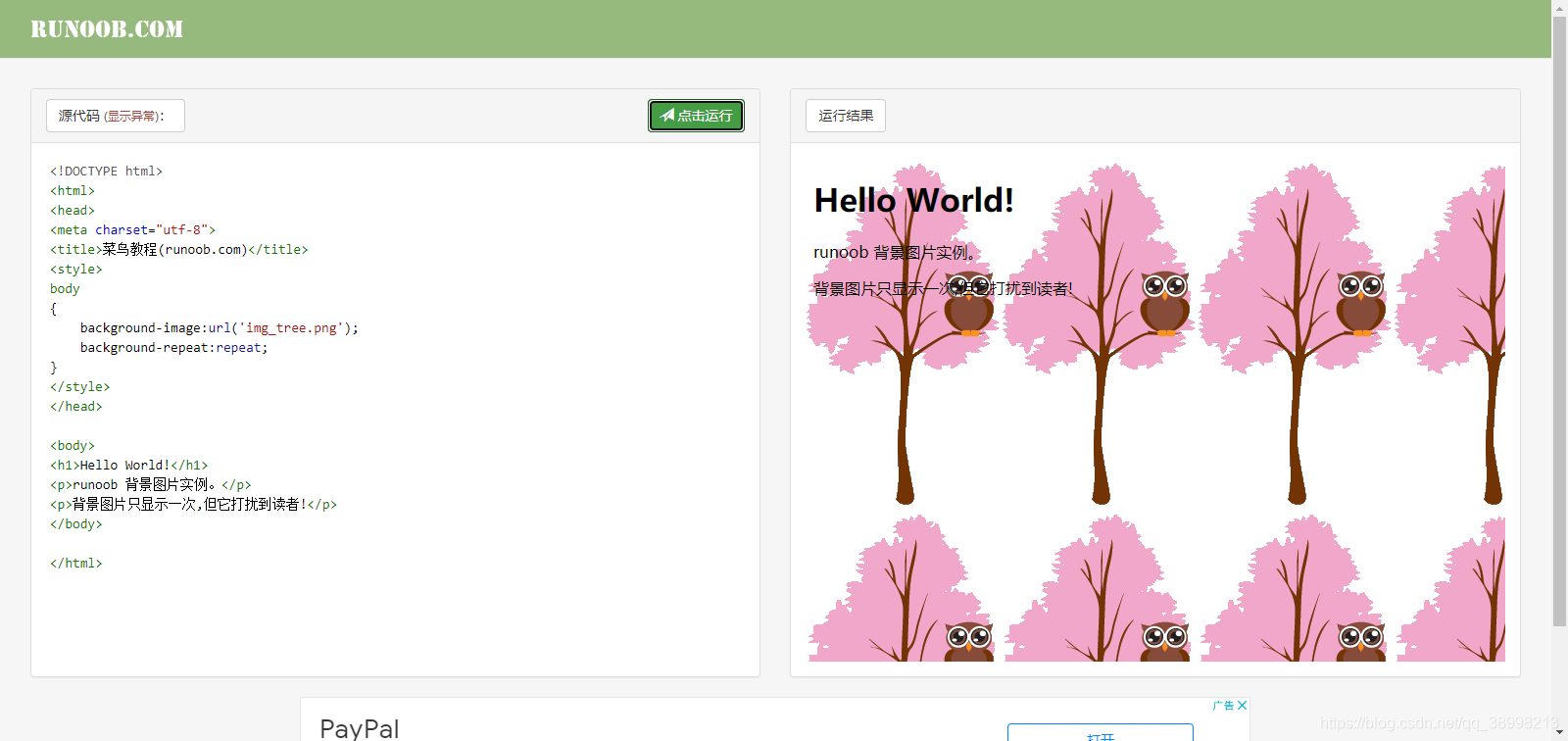This screenshot has height=741, width=1568.
Task: Click the opening <body> tag code line
Action: [73, 446]
